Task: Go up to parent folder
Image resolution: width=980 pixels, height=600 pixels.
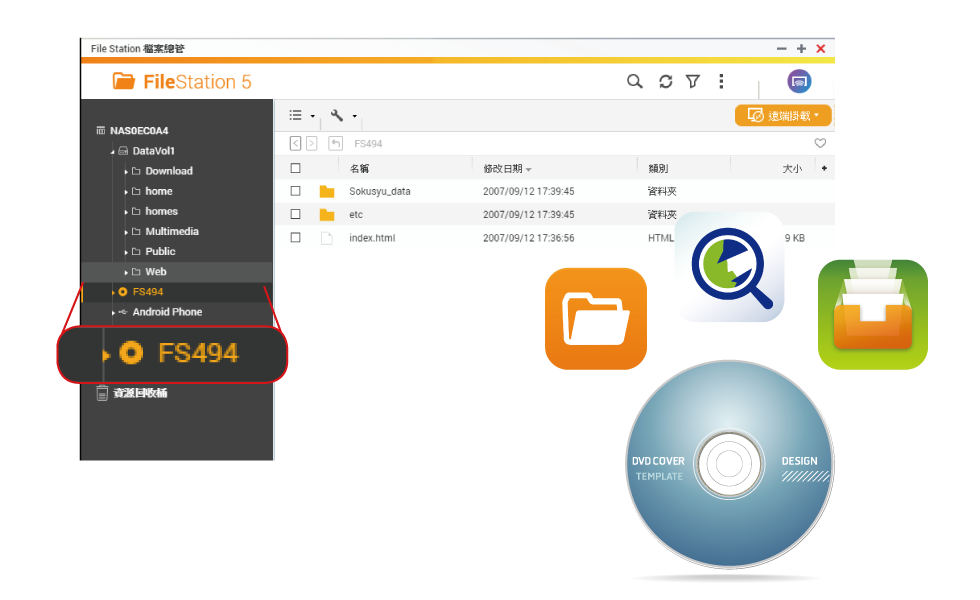Action: (x=336, y=143)
